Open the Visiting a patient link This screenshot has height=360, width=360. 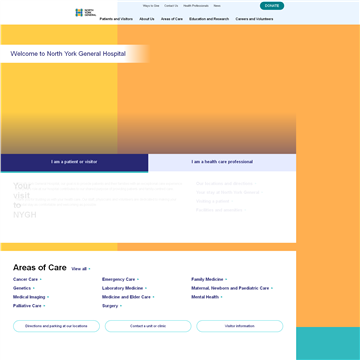pyautogui.click(x=214, y=201)
